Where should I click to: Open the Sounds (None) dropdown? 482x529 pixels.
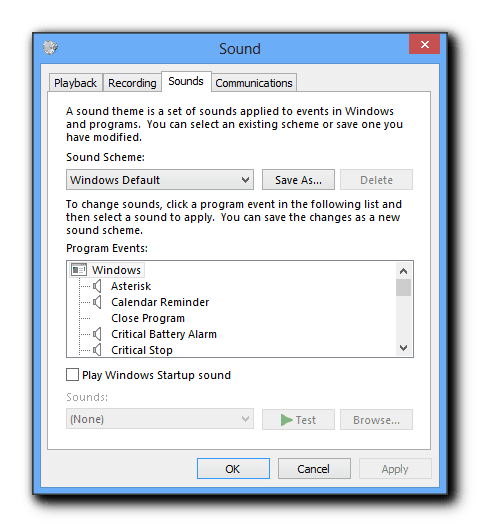tap(160, 419)
